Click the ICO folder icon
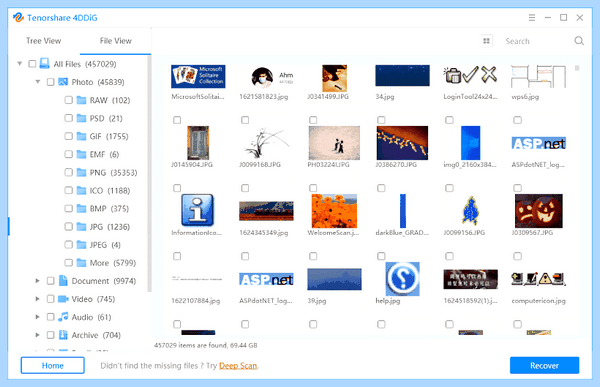Viewport: 600px width, 387px height. point(81,191)
